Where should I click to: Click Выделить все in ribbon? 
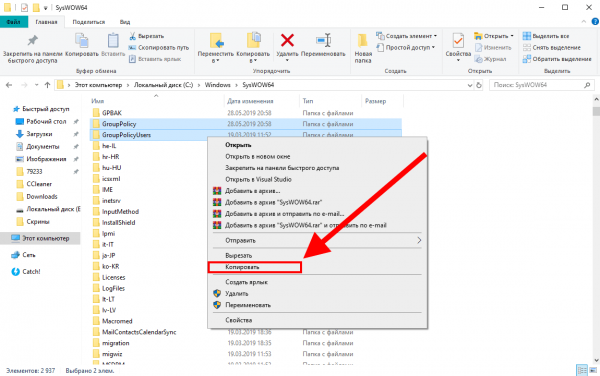[x=546, y=36]
